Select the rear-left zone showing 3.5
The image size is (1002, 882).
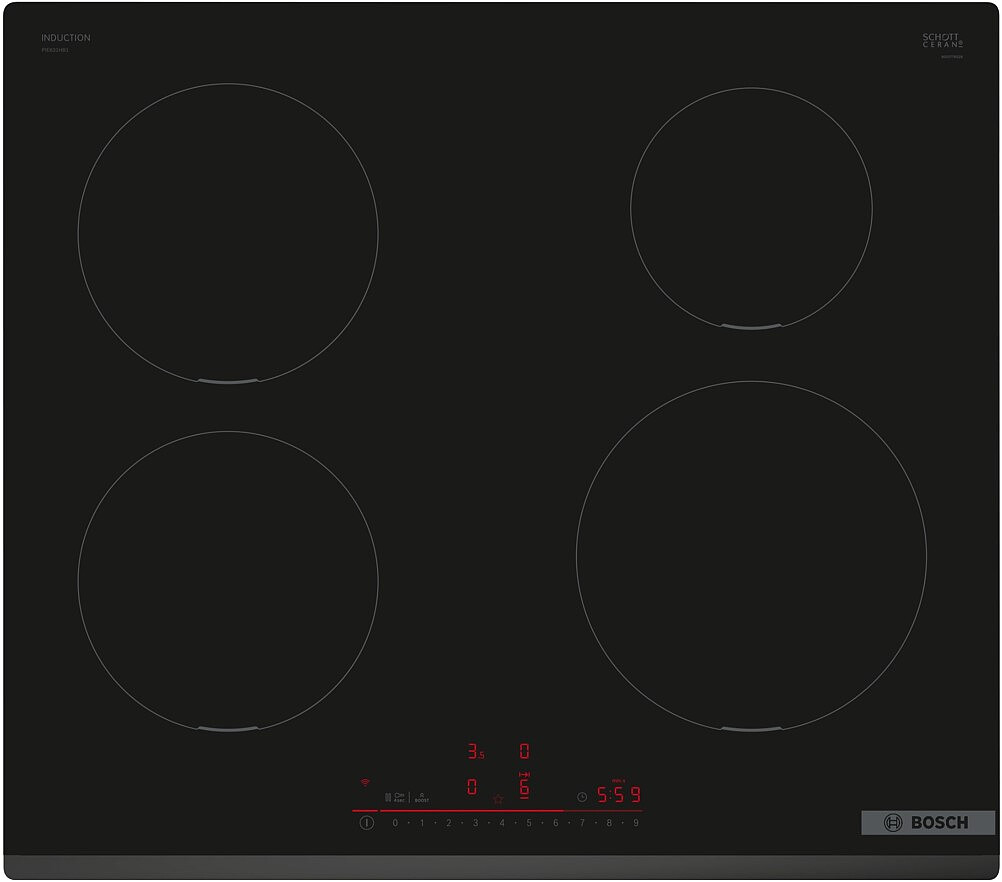[474, 751]
